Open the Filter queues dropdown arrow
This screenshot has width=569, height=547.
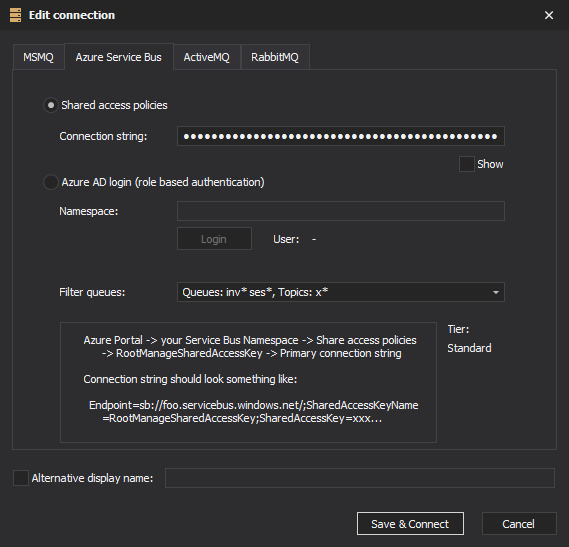[x=496, y=292]
